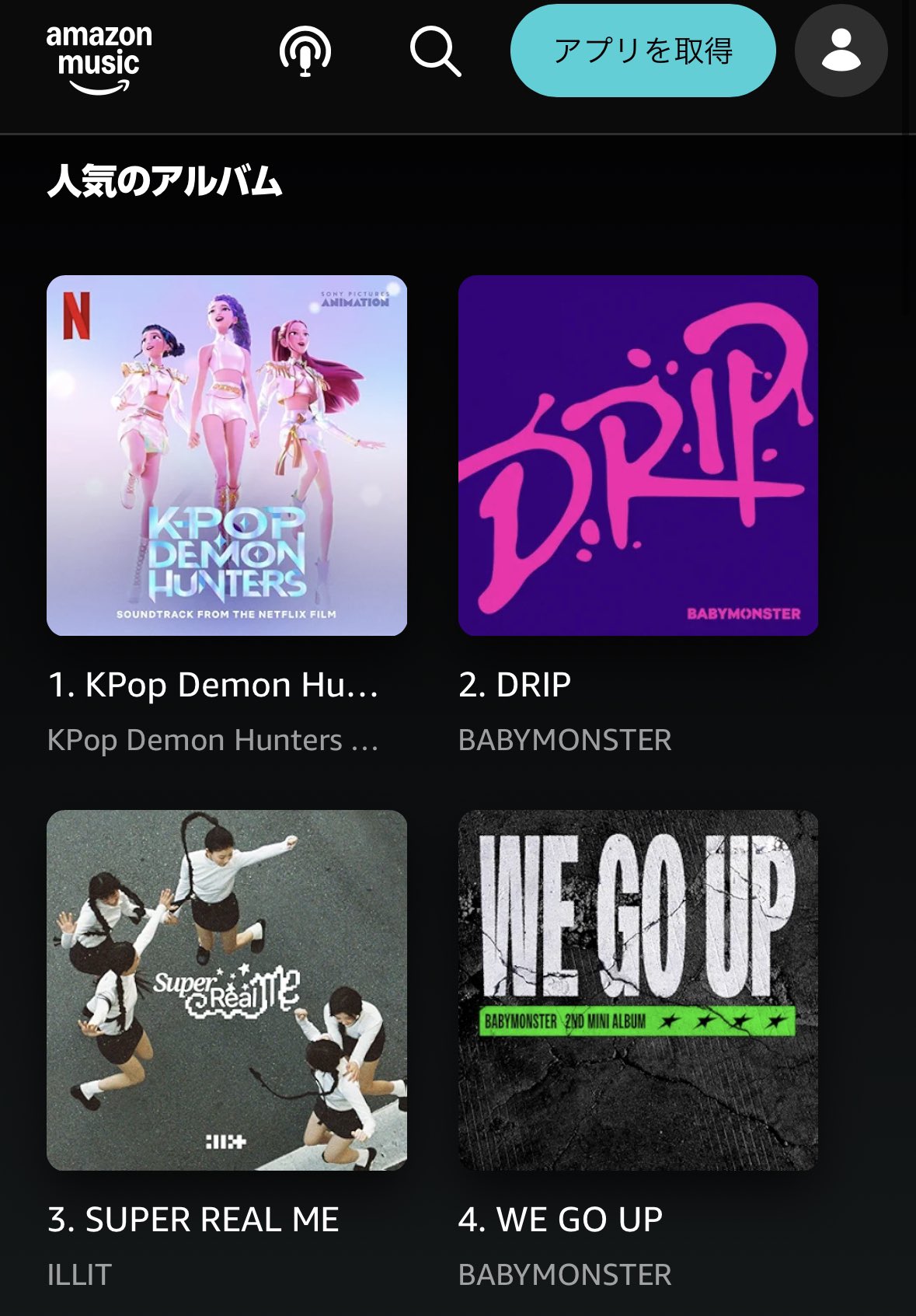This screenshot has width=916, height=1316.
Task: Open the DRIP album cover
Action: click(x=638, y=456)
